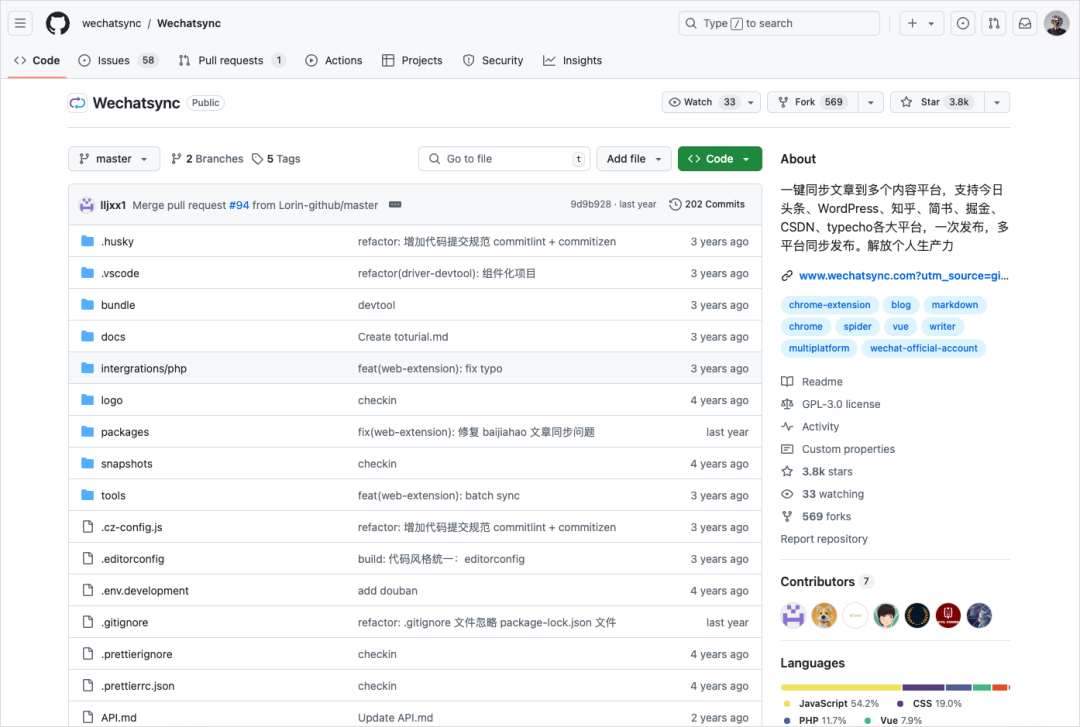Open the user avatar menu
The width and height of the screenshot is (1080, 727).
[1057, 23]
